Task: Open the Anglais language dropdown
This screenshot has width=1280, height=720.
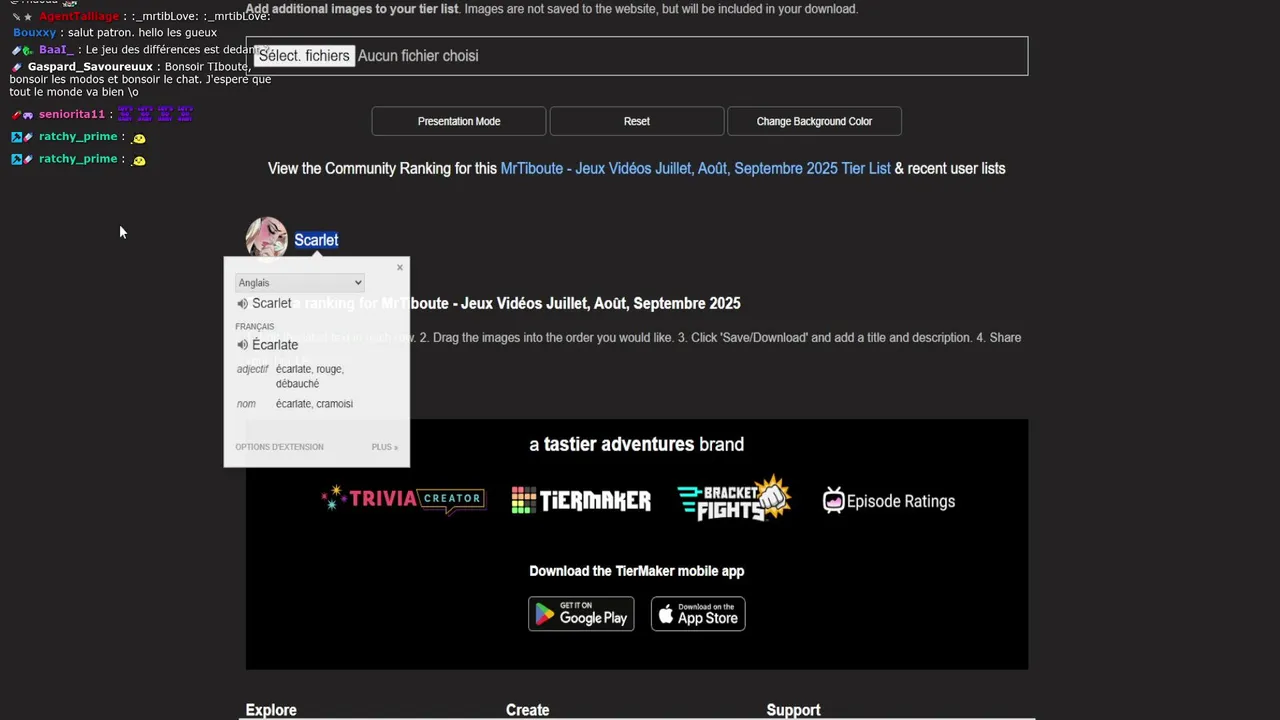Action: coord(299,283)
